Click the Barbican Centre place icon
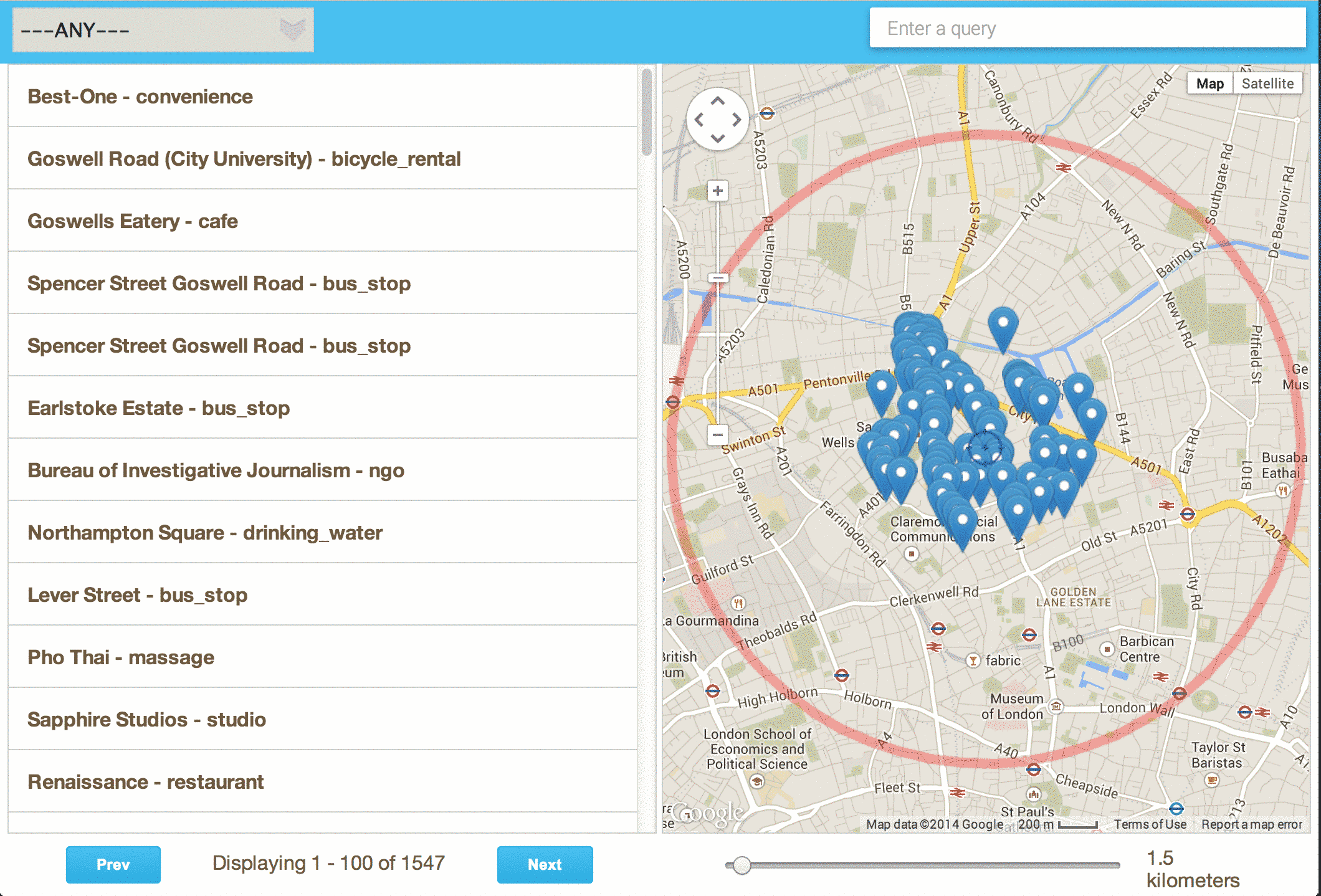 coord(1107,649)
